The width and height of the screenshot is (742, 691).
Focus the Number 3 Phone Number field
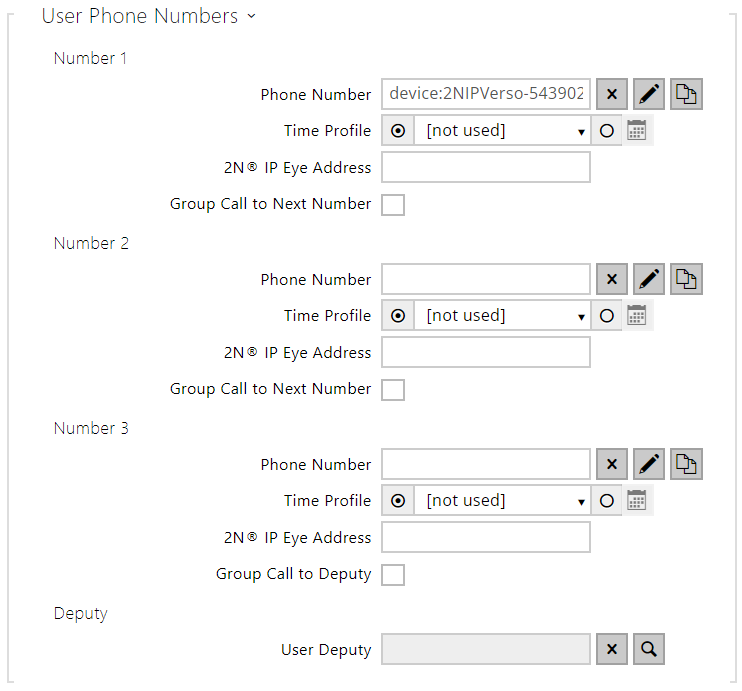coord(486,464)
